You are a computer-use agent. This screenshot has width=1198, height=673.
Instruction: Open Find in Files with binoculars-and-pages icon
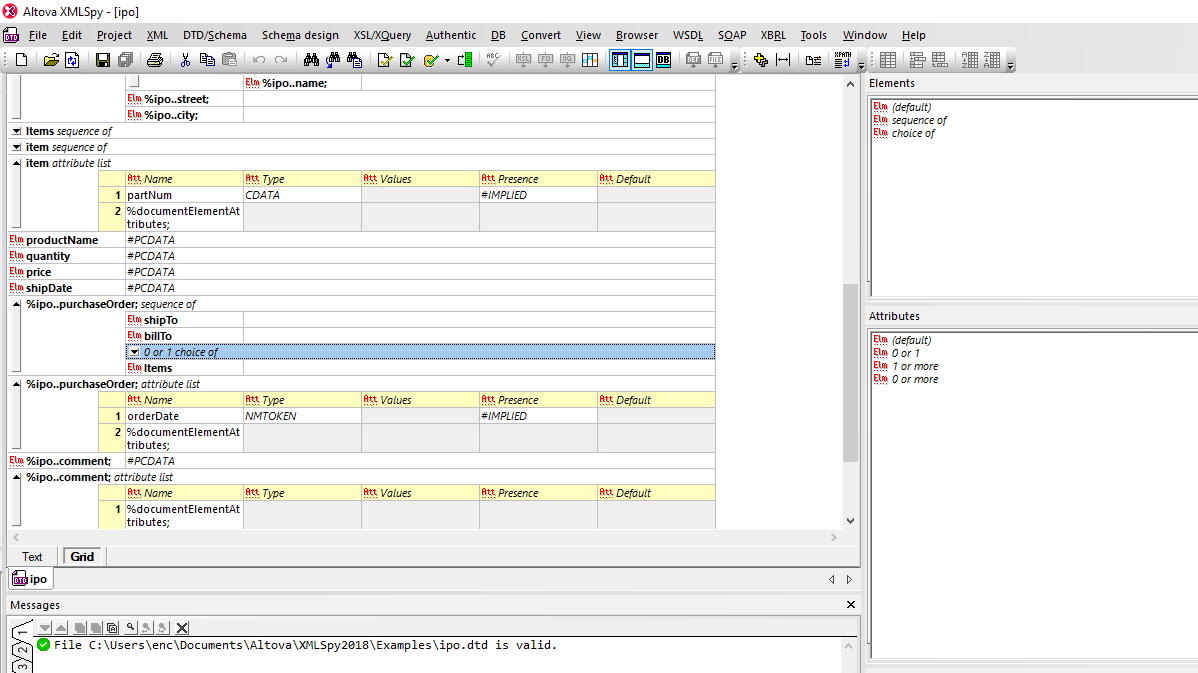tap(355, 60)
